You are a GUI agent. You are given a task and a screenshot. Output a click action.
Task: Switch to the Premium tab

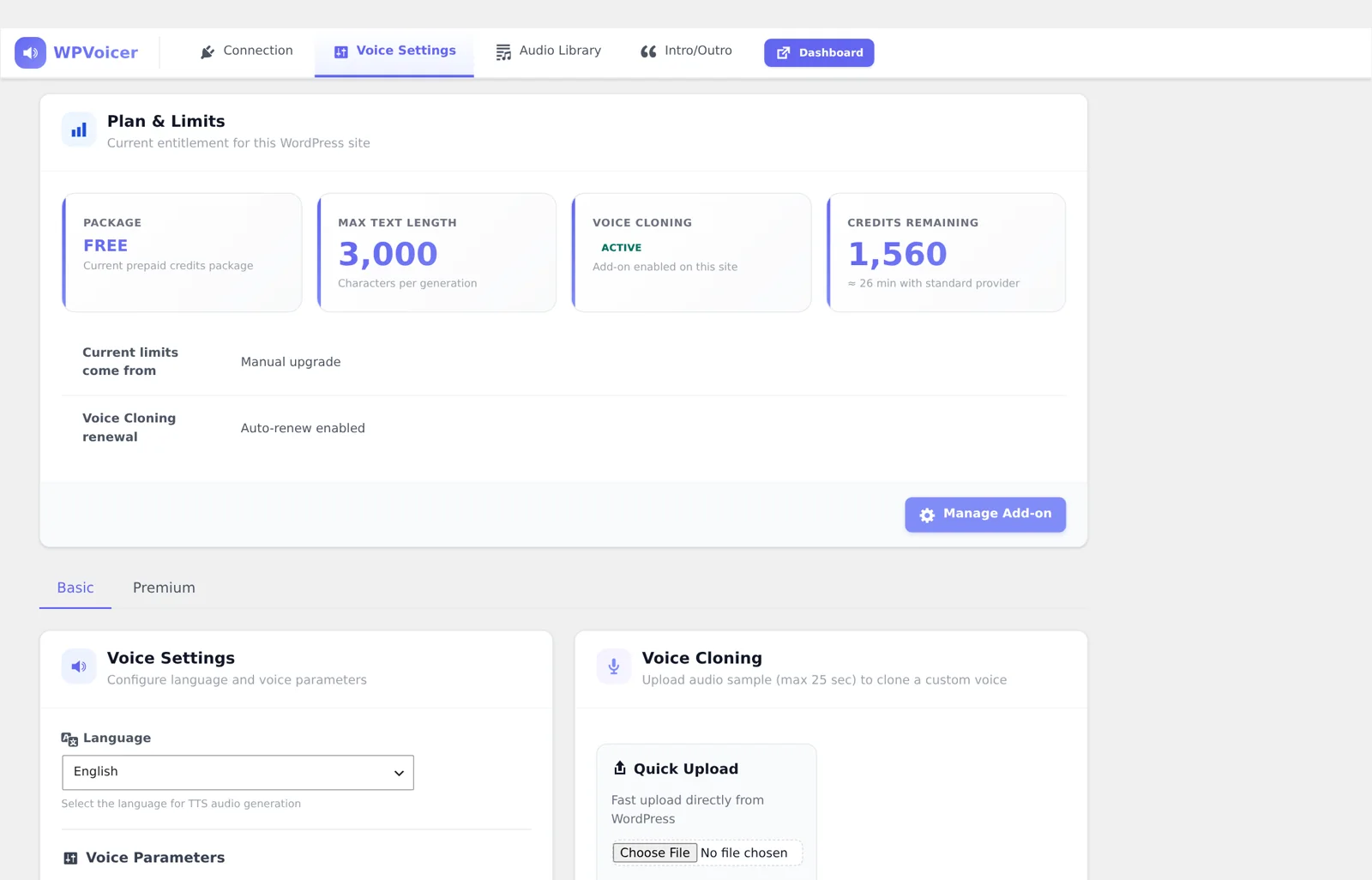[164, 588]
